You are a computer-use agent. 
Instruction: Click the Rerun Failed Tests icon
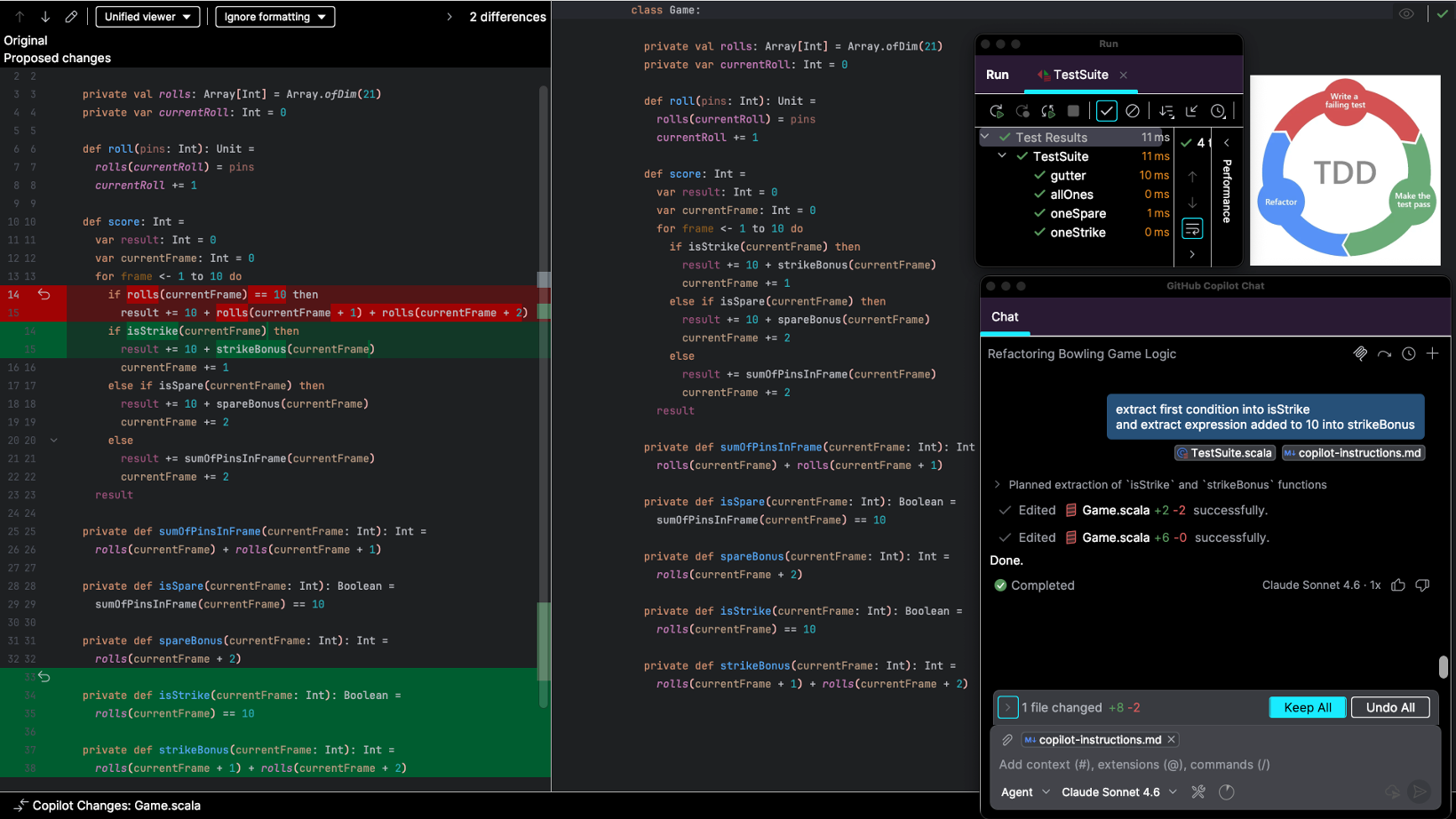[1022, 111]
